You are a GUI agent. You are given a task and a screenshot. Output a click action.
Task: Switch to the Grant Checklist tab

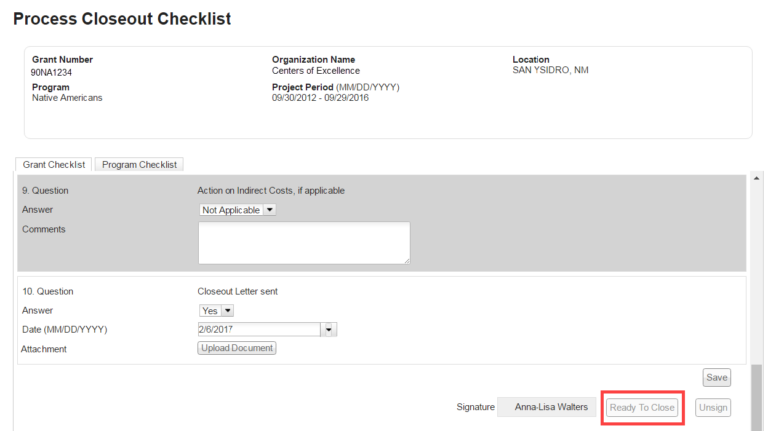(x=54, y=164)
